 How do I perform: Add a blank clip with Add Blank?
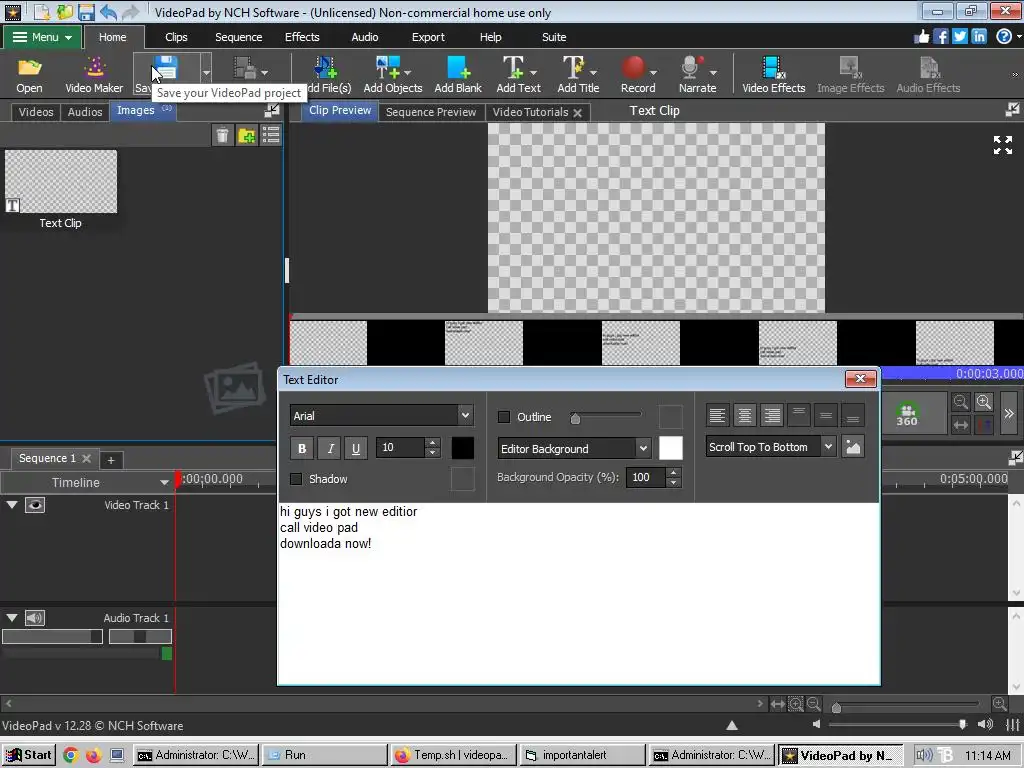coord(458,74)
